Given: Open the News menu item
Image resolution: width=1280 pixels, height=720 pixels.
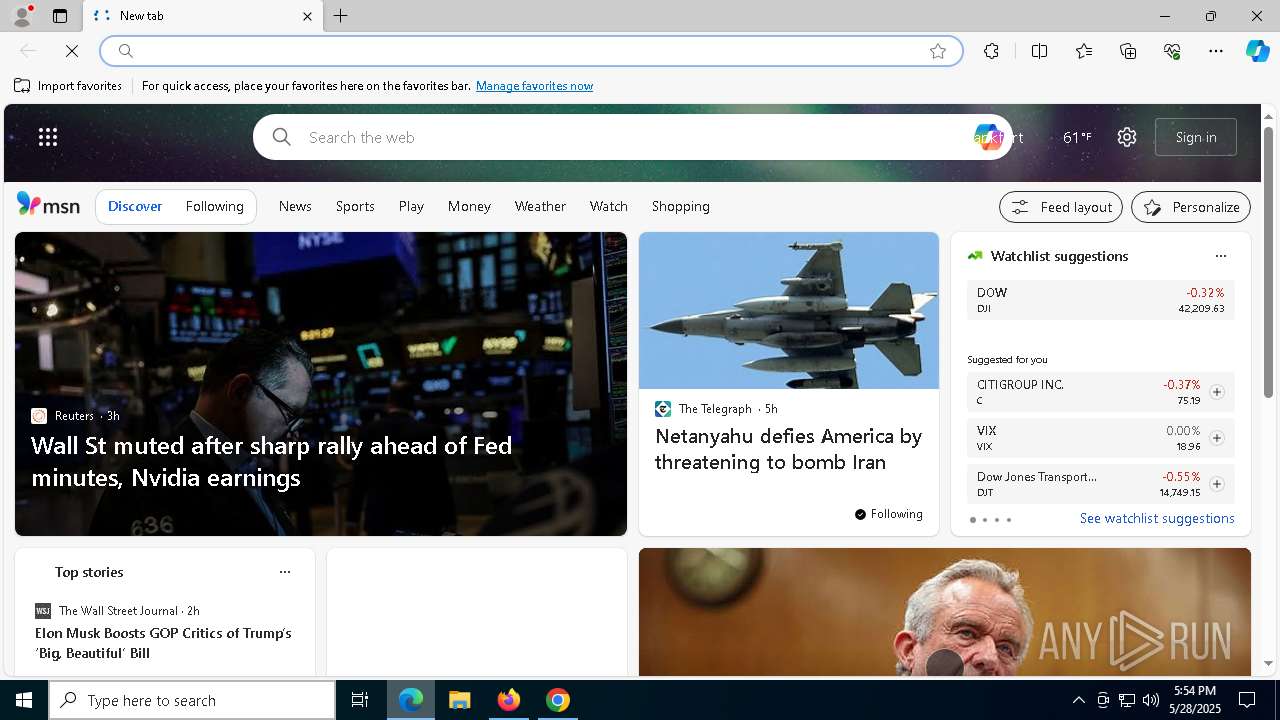Looking at the screenshot, I should 295,206.
